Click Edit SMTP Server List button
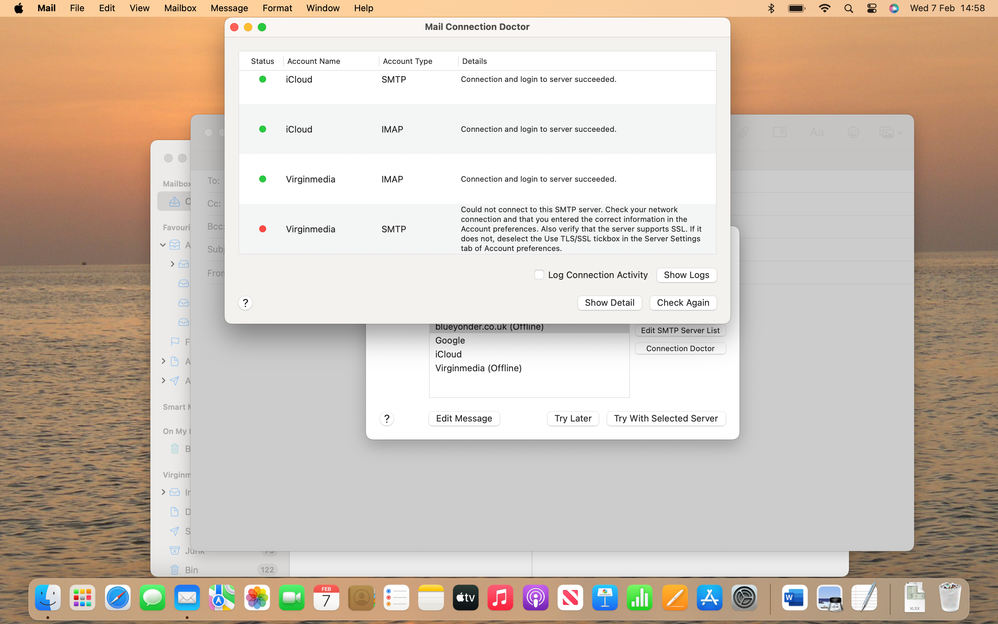Image resolution: width=998 pixels, height=624 pixels. [x=680, y=330]
